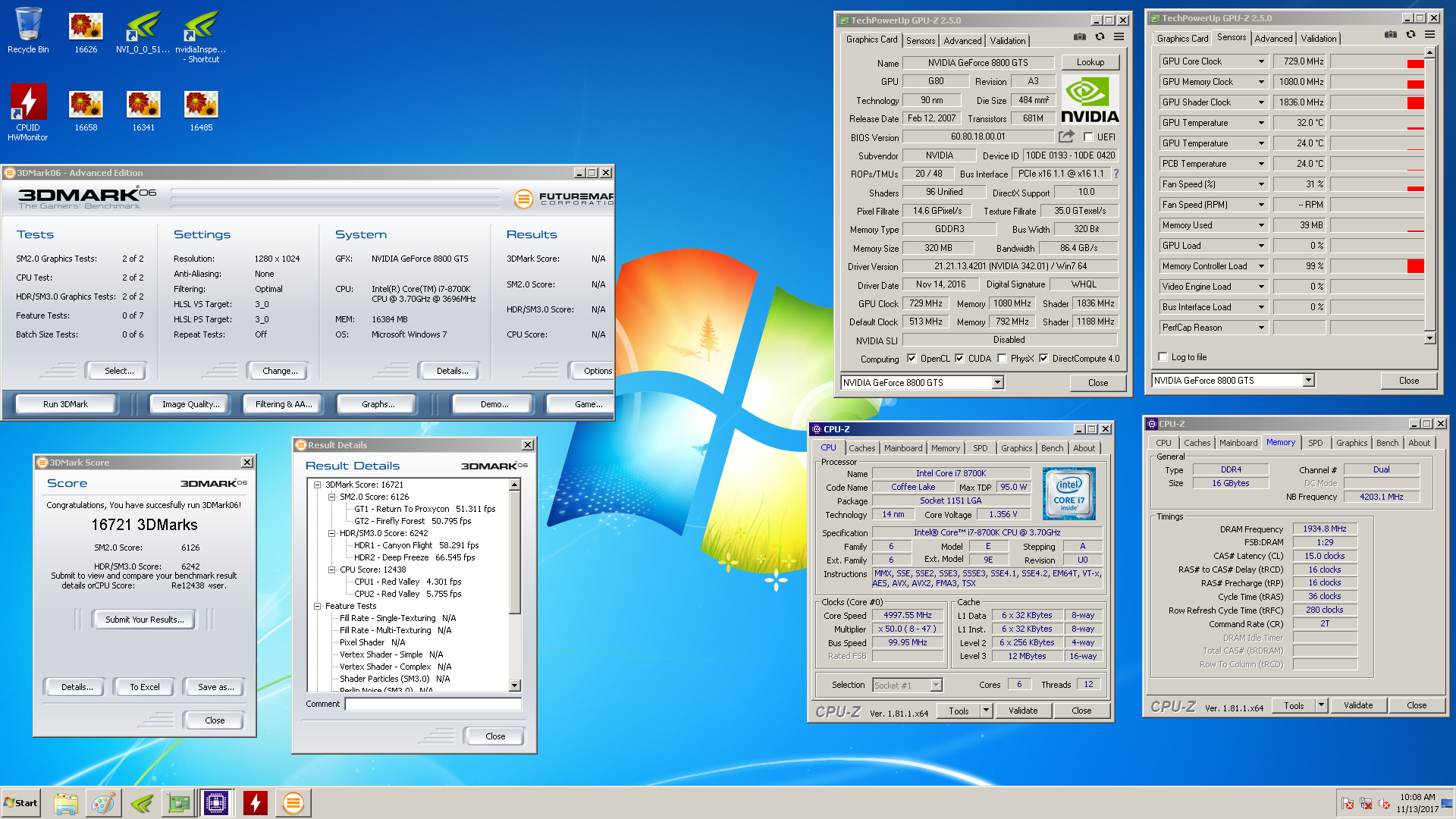The width and height of the screenshot is (1456, 819).
Task: Toggle the DirectCompute 4.0 checkbox
Action: (1043, 359)
